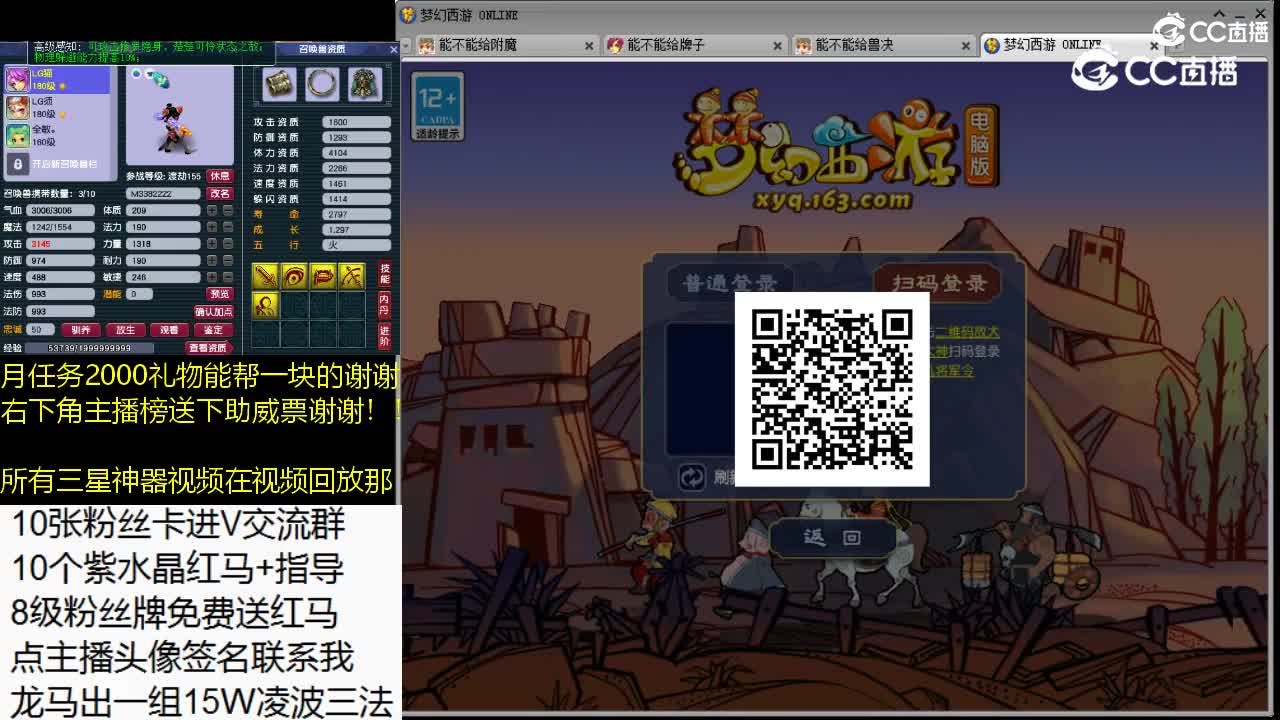This screenshot has height=720, width=1280.
Task: Open the 普通登录 login tab
Action: [x=729, y=283]
